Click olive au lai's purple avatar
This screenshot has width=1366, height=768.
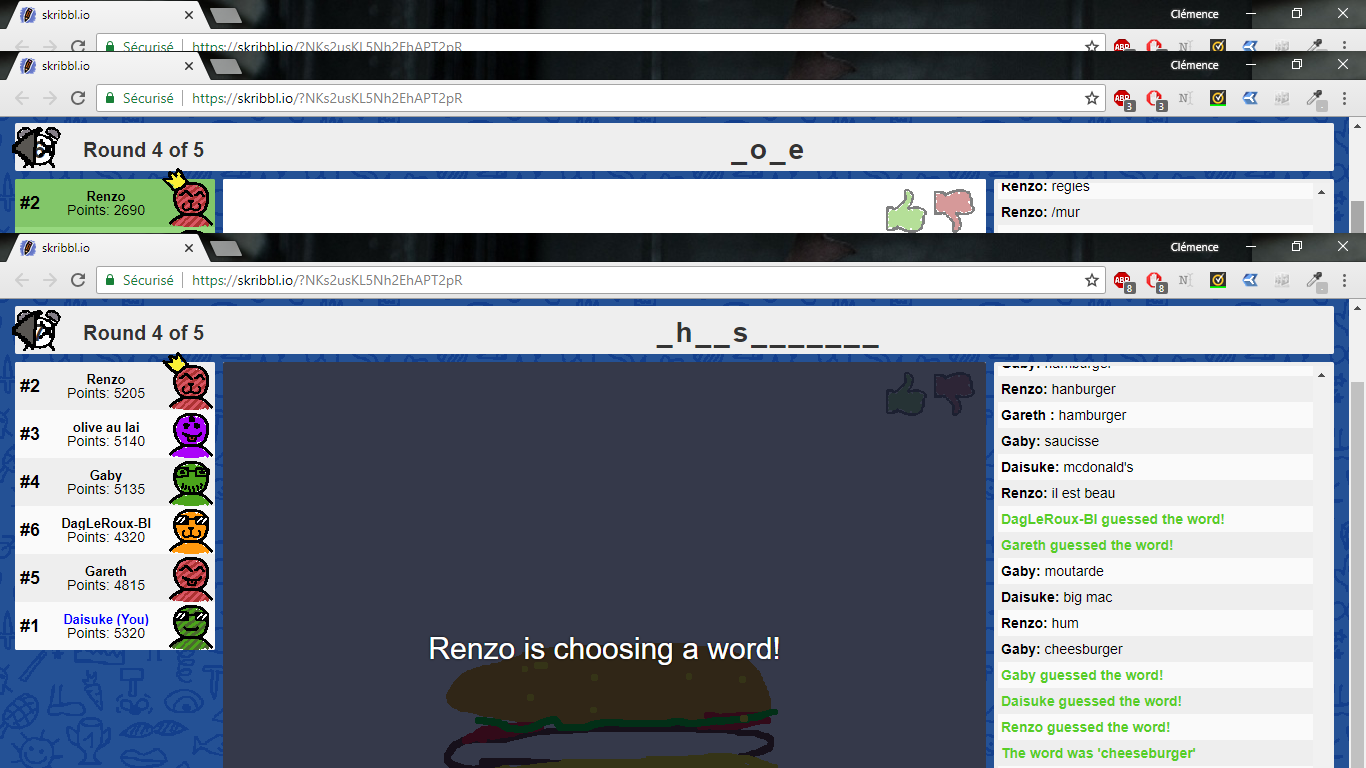click(x=190, y=434)
